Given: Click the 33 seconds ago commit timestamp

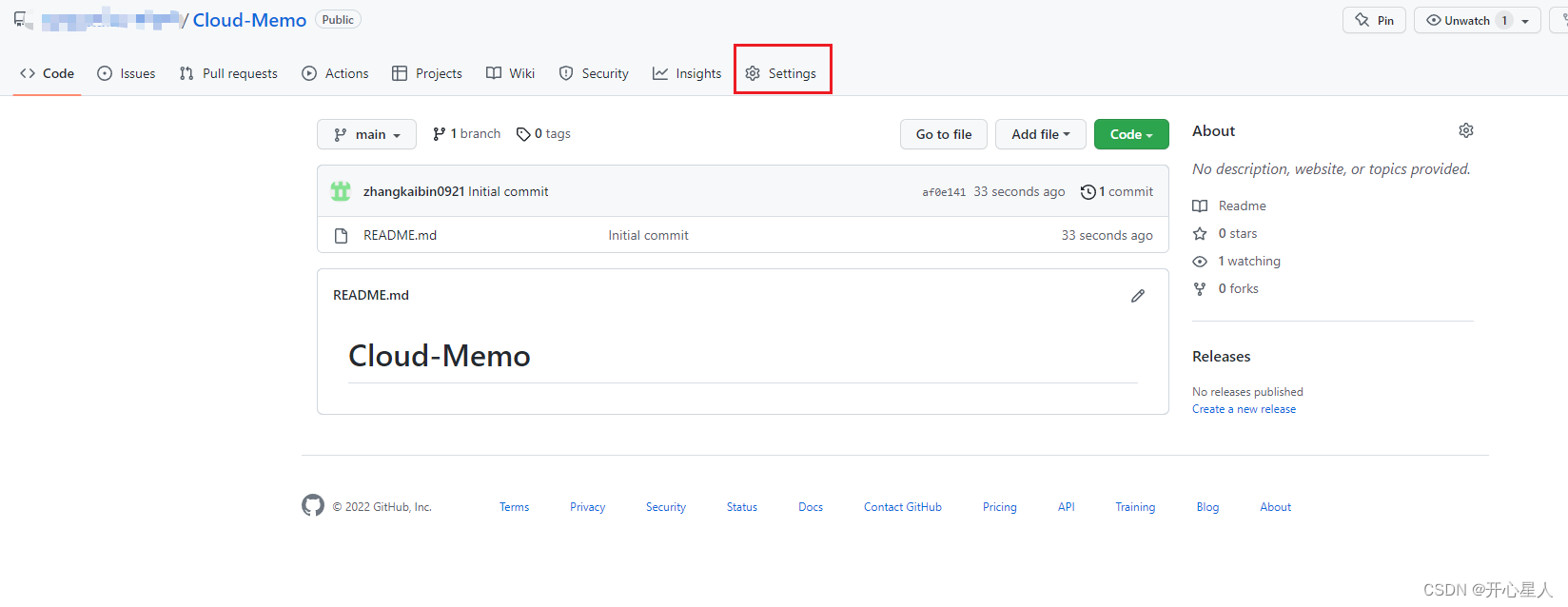Looking at the screenshot, I should 1019,191.
